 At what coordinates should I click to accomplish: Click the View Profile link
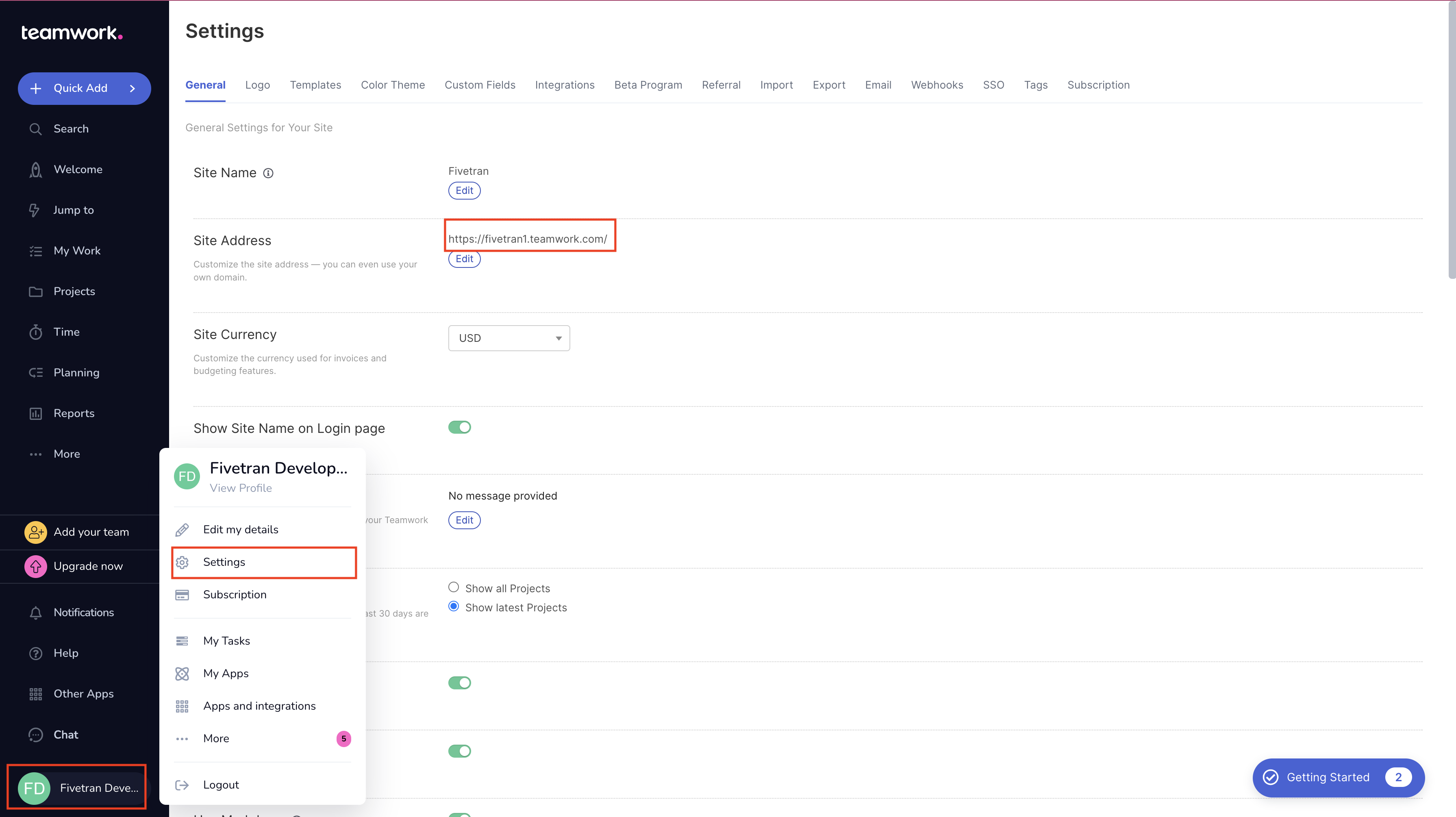[240, 488]
